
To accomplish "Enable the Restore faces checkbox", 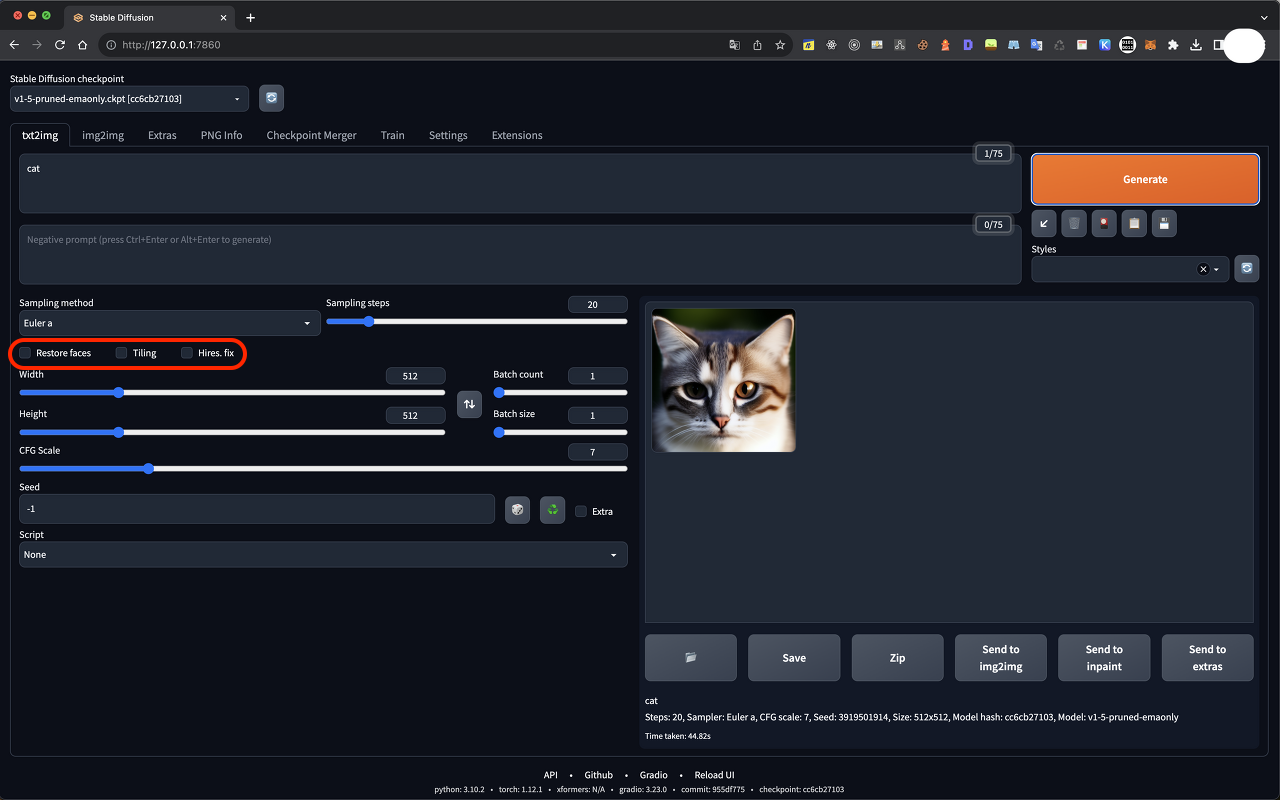I will [x=25, y=353].
